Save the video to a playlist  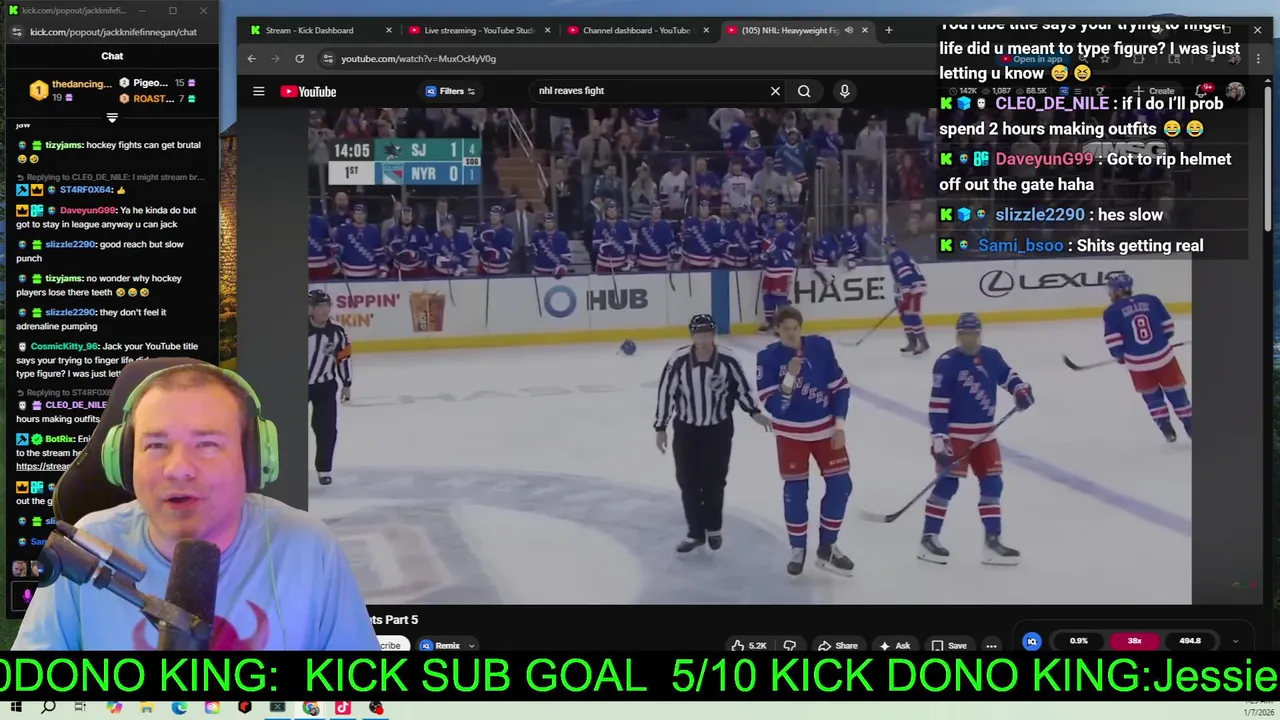tap(949, 645)
